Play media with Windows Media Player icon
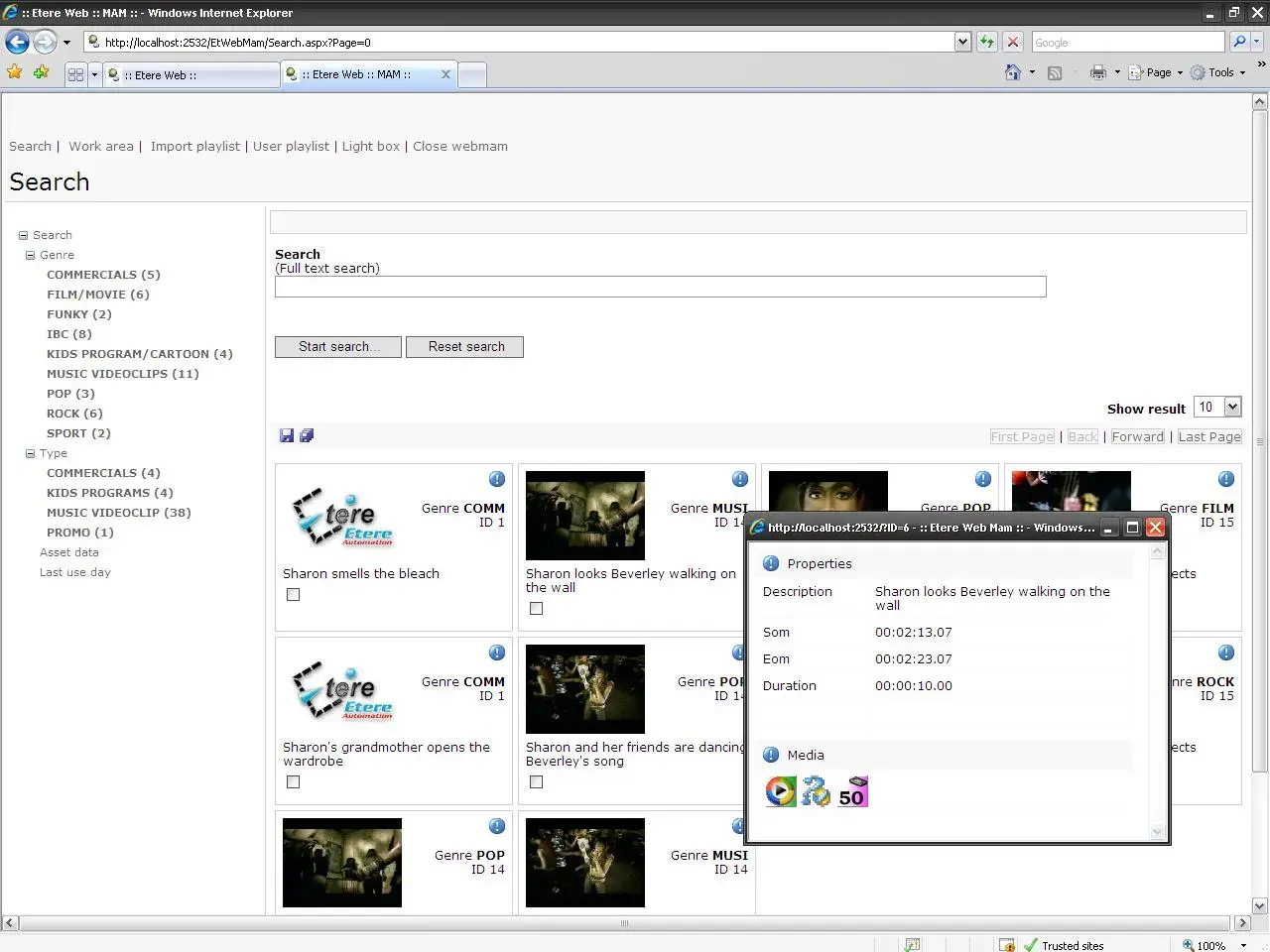 pyautogui.click(x=781, y=791)
